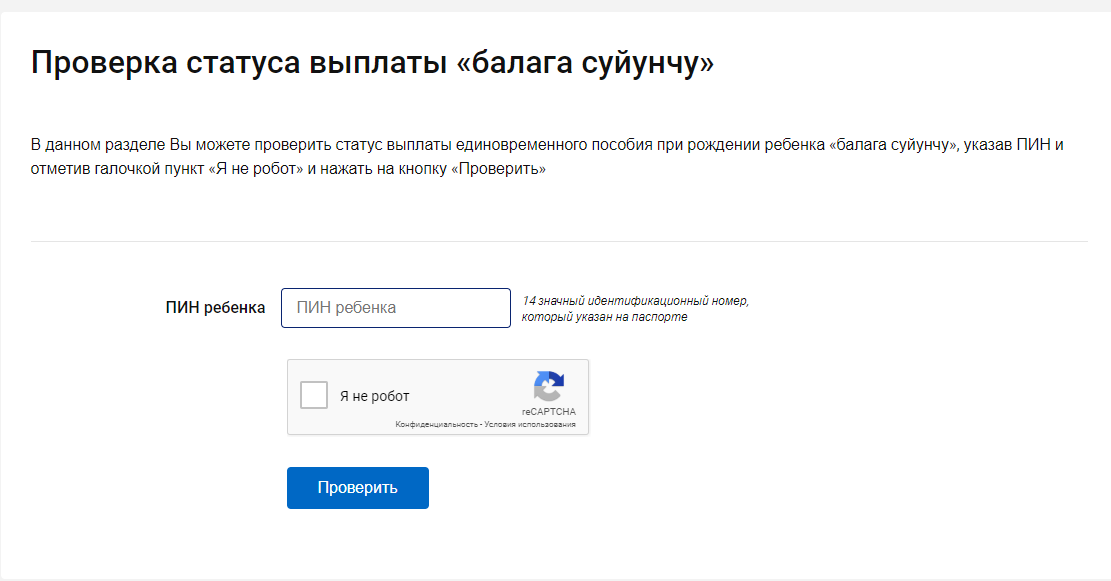Click the «указав ПИН и» words ending first line
Screen dimensions: 1111x581
pos(1013,145)
